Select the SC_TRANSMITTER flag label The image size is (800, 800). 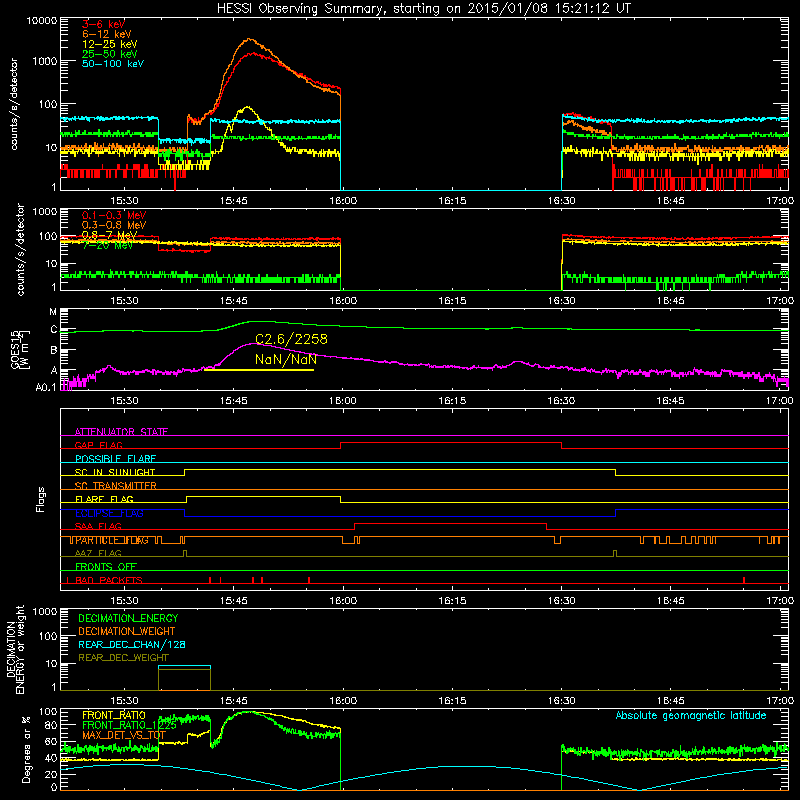click(x=116, y=485)
